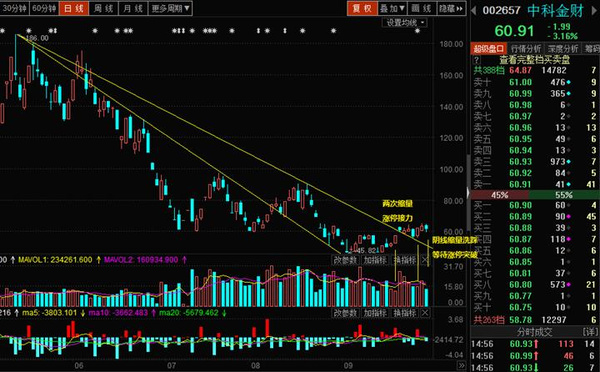Click 改参数 on the volume panel
The image size is (600, 372).
[345, 260]
